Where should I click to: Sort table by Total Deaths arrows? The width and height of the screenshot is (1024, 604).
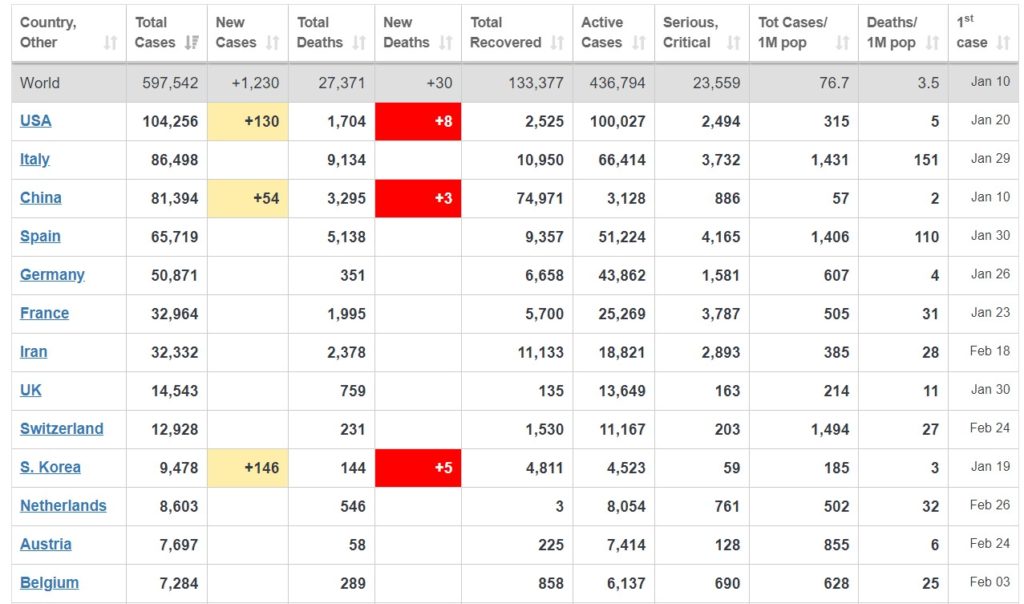[359, 43]
